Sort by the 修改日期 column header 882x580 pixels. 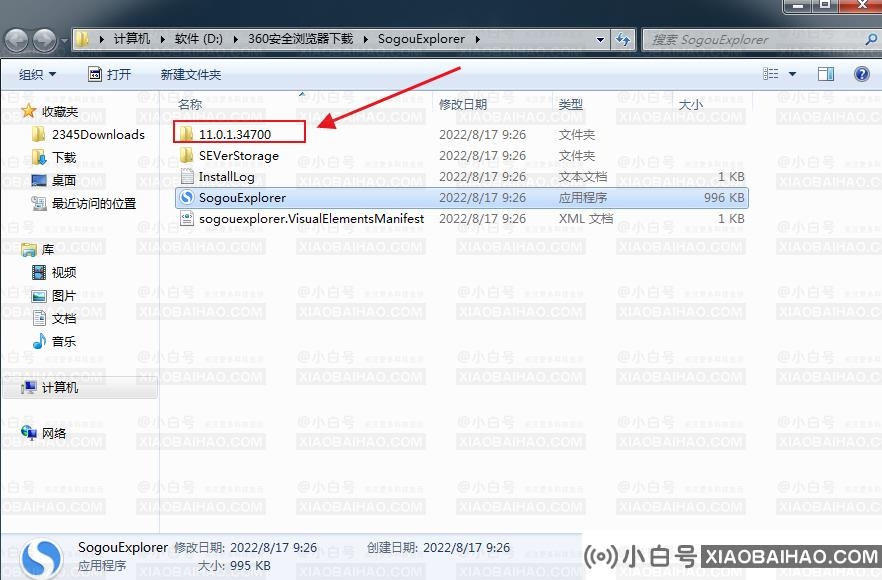[x=462, y=105]
